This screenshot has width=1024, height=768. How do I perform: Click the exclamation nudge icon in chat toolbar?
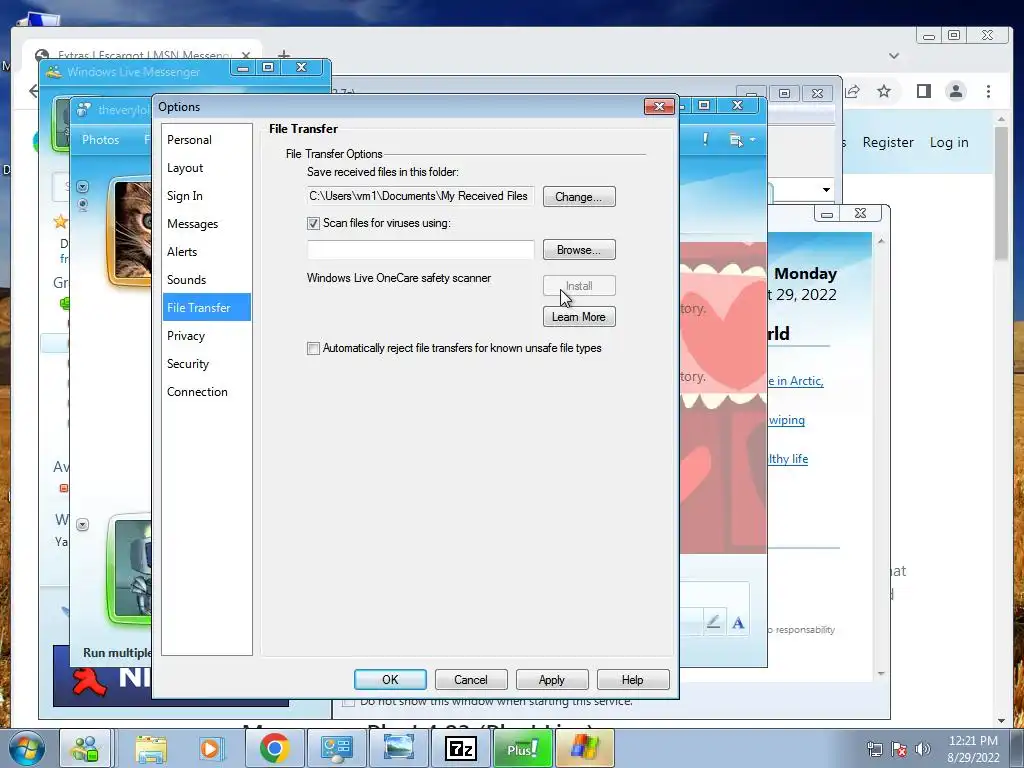705,139
